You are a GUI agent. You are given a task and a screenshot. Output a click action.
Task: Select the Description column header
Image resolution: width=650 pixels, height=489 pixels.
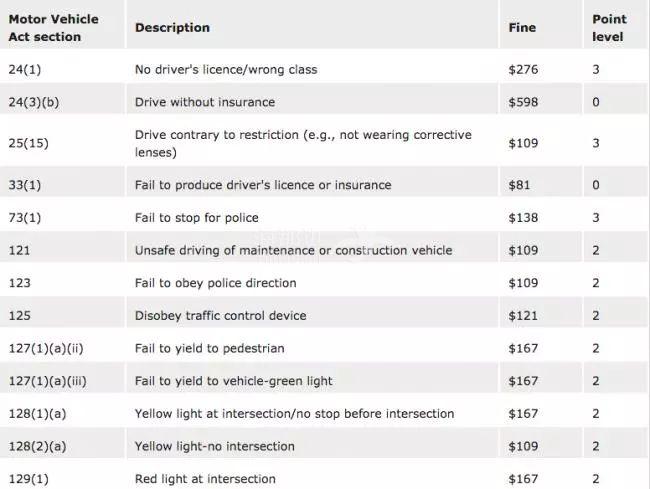pos(172,27)
